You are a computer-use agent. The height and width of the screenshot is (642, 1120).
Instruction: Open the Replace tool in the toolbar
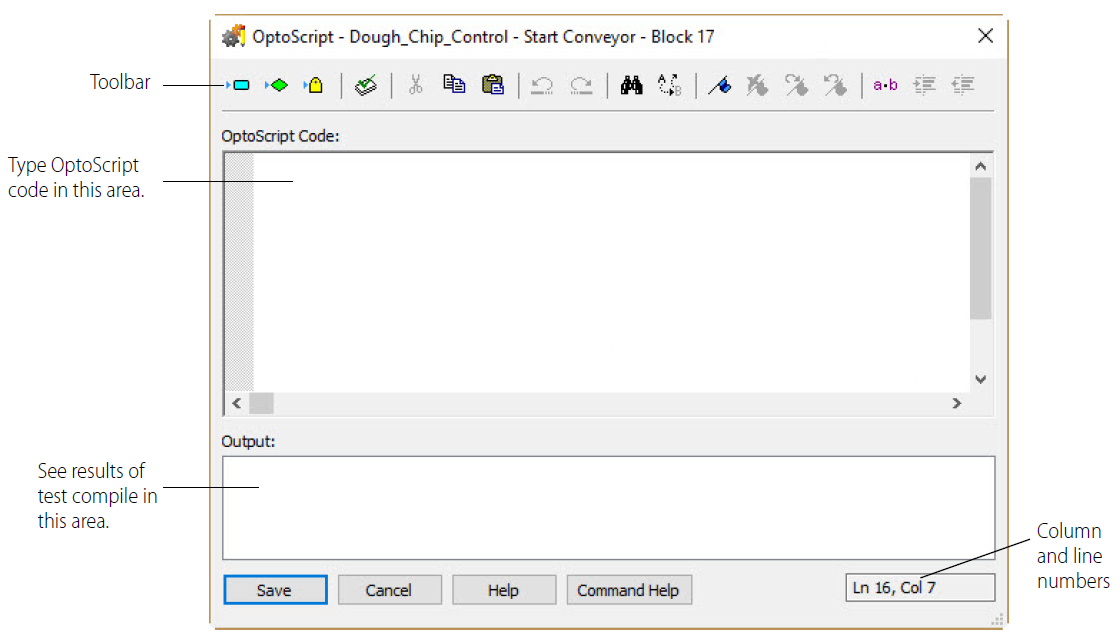[670, 85]
